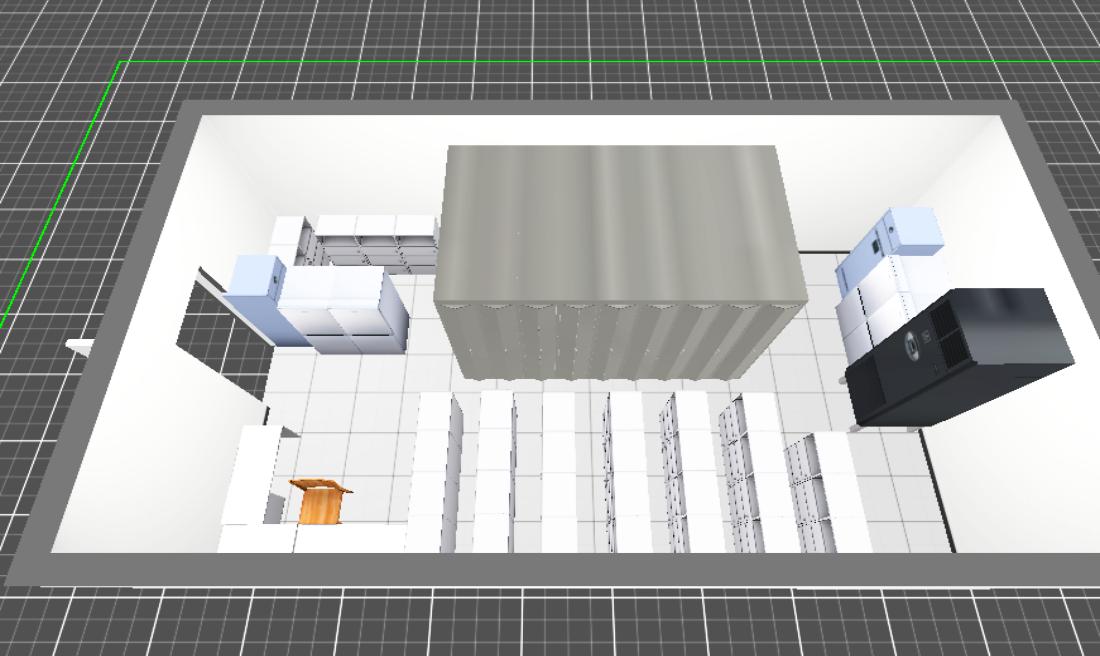Viewport: 1100px width, 656px height.
Task: Click the short white shelf rack at far right
Action: coord(828,490)
